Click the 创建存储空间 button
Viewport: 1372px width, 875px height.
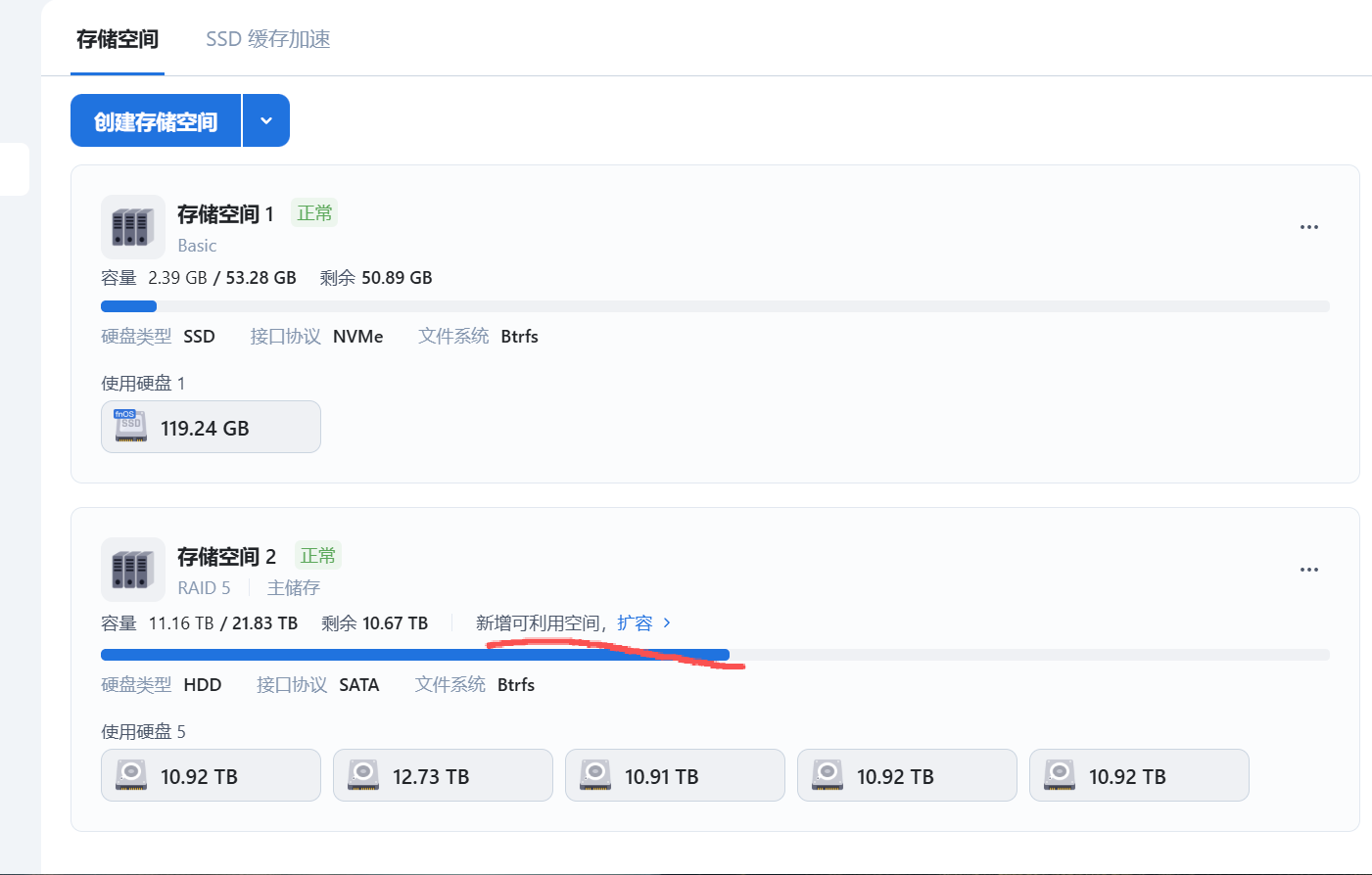point(156,120)
